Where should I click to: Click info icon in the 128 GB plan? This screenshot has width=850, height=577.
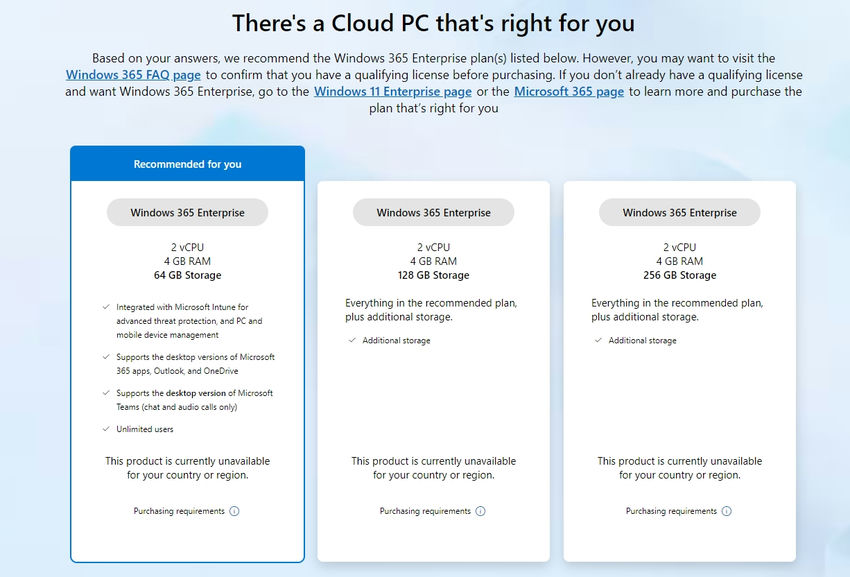(480, 511)
